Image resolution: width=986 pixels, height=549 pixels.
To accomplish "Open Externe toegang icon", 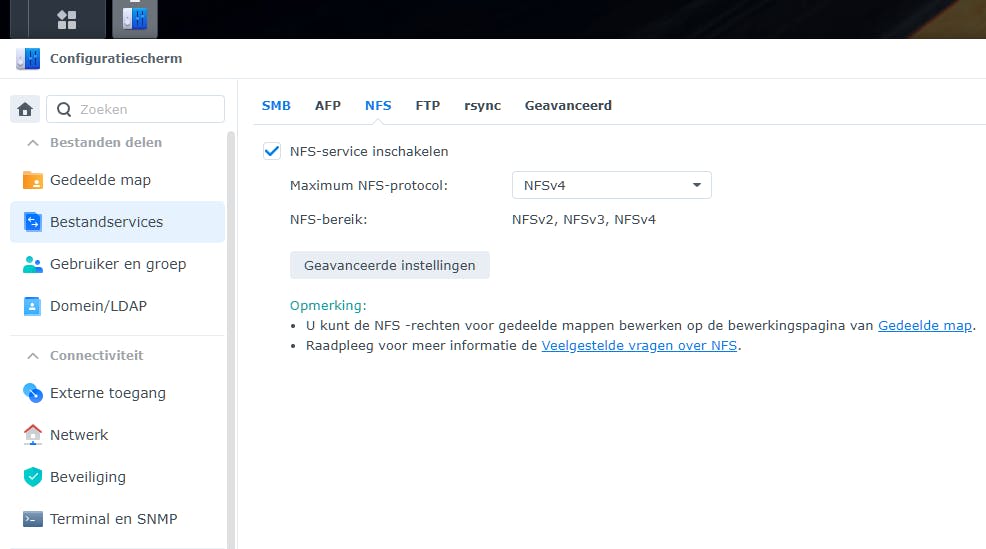I will [x=33, y=393].
